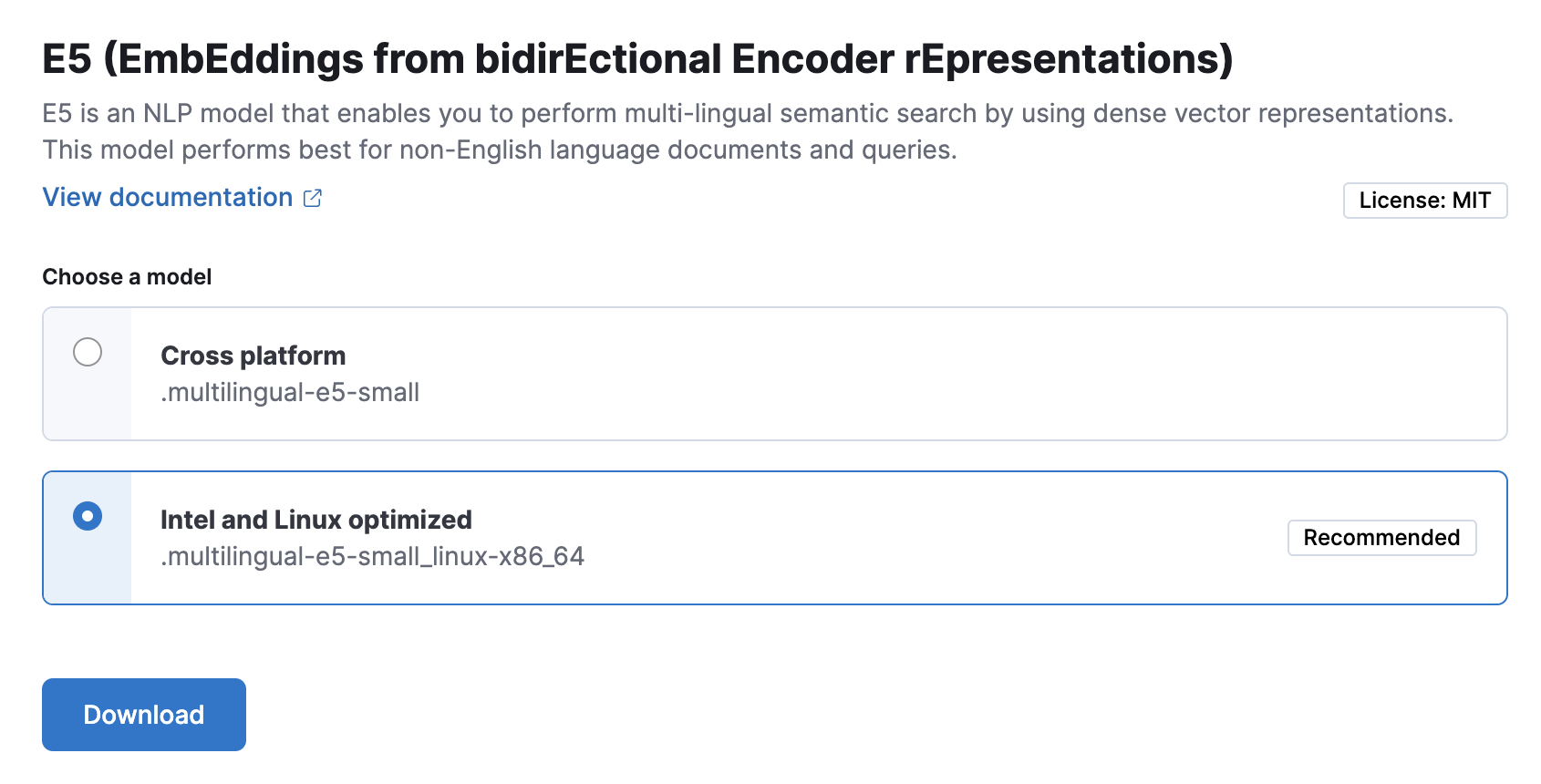This screenshot has width=1541, height=784.
Task: Click empty space inside the Cross platform card
Action: click(x=912, y=374)
